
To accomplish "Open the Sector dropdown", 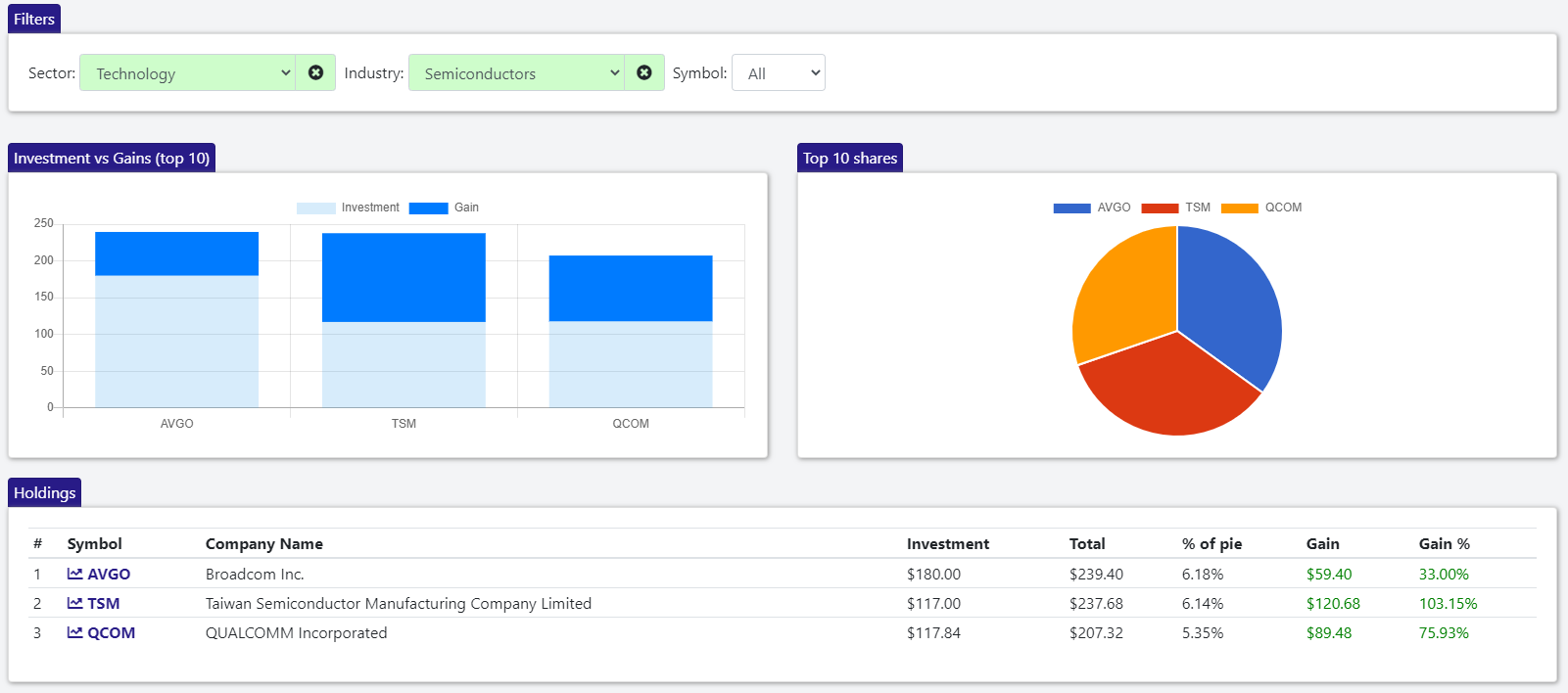I will point(188,72).
